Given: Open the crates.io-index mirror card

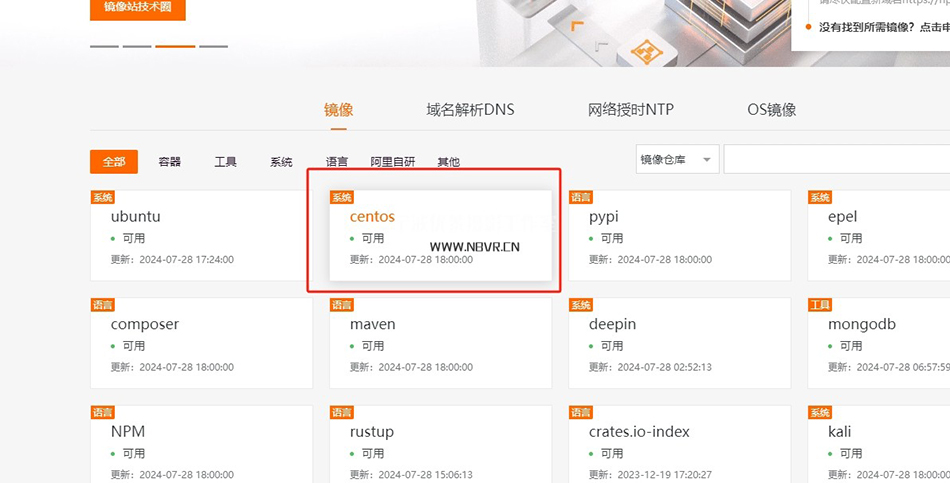Looking at the screenshot, I should point(679,444).
